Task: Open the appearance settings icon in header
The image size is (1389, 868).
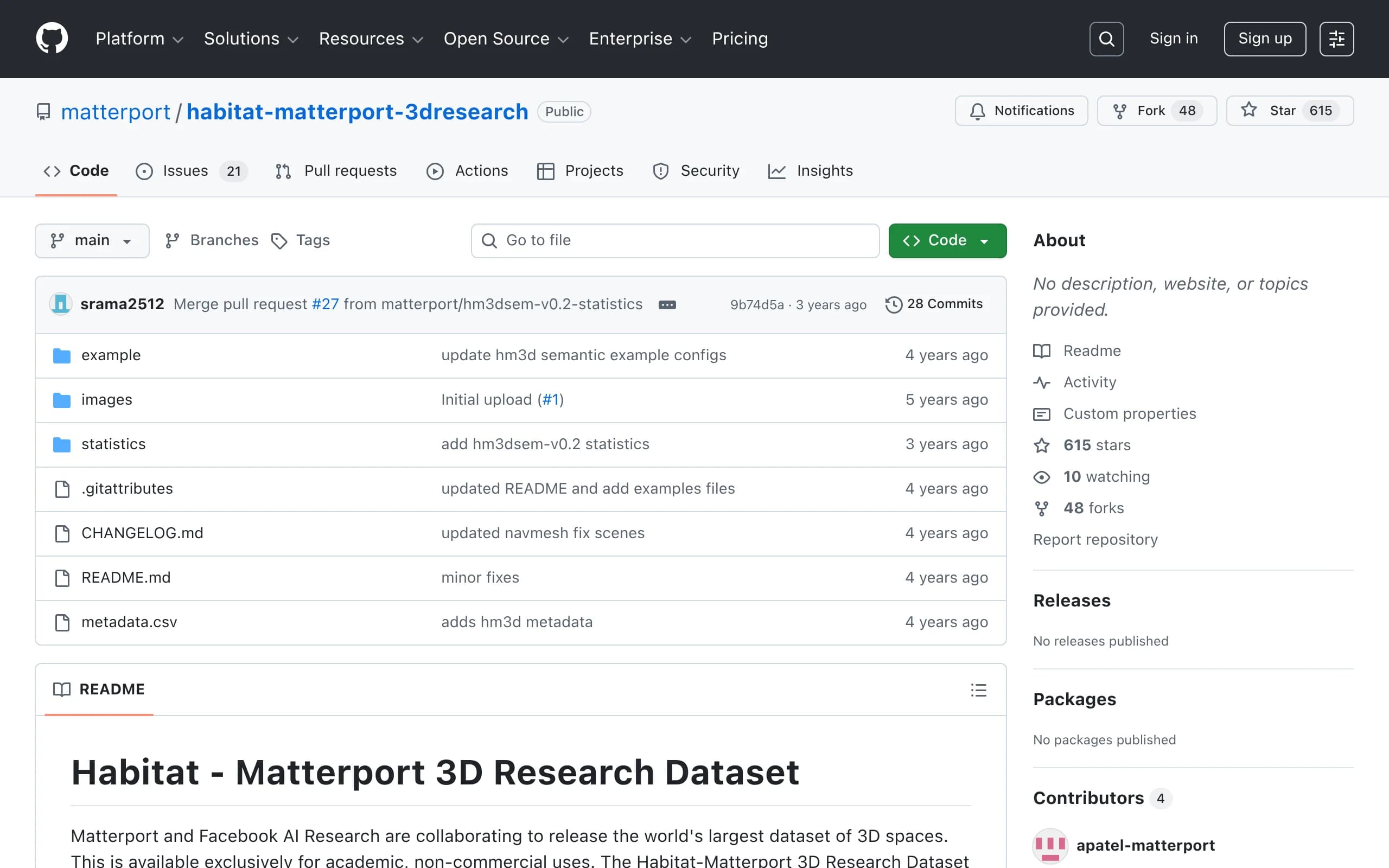Action: tap(1336, 39)
